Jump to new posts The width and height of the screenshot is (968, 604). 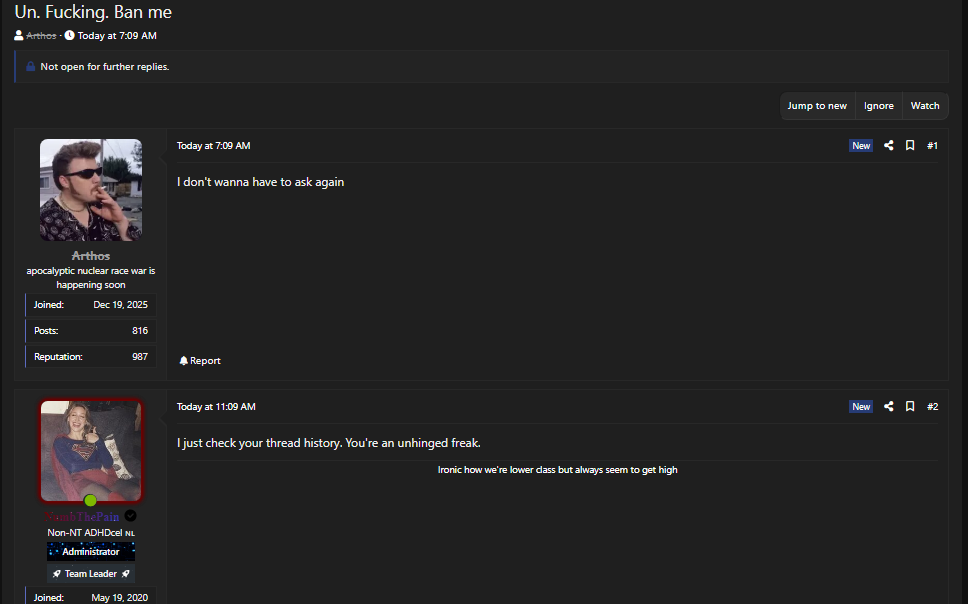click(817, 106)
